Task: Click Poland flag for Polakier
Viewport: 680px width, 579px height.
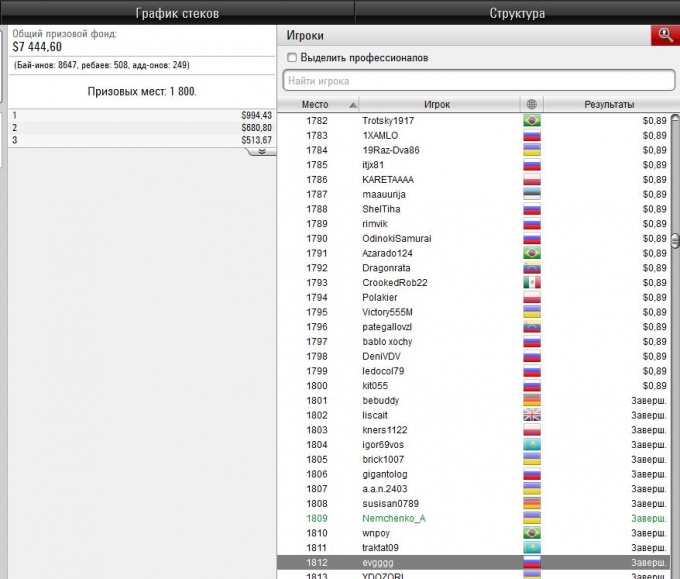Action: tap(532, 298)
